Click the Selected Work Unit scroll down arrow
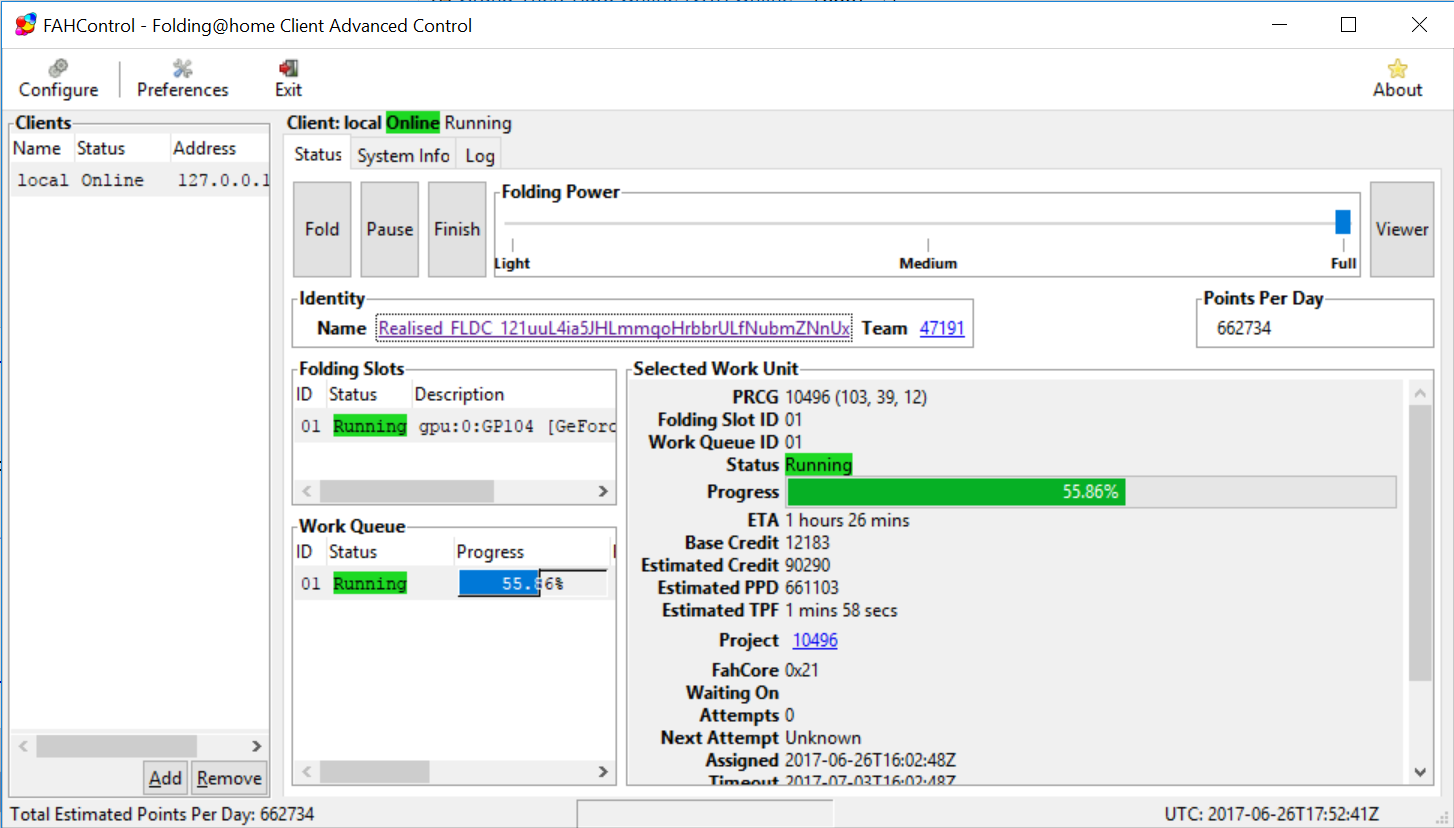This screenshot has width=1454, height=828. click(1420, 771)
